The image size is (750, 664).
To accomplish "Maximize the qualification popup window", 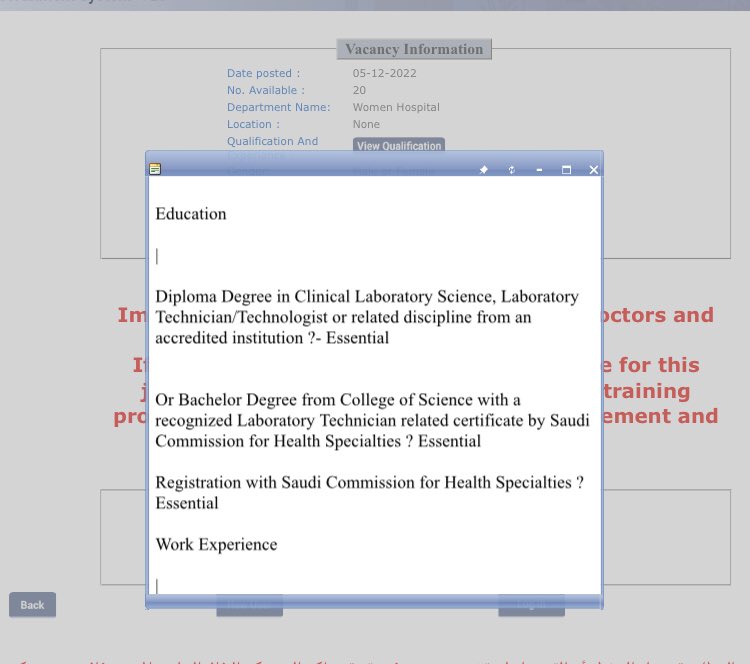I will (566, 170).
